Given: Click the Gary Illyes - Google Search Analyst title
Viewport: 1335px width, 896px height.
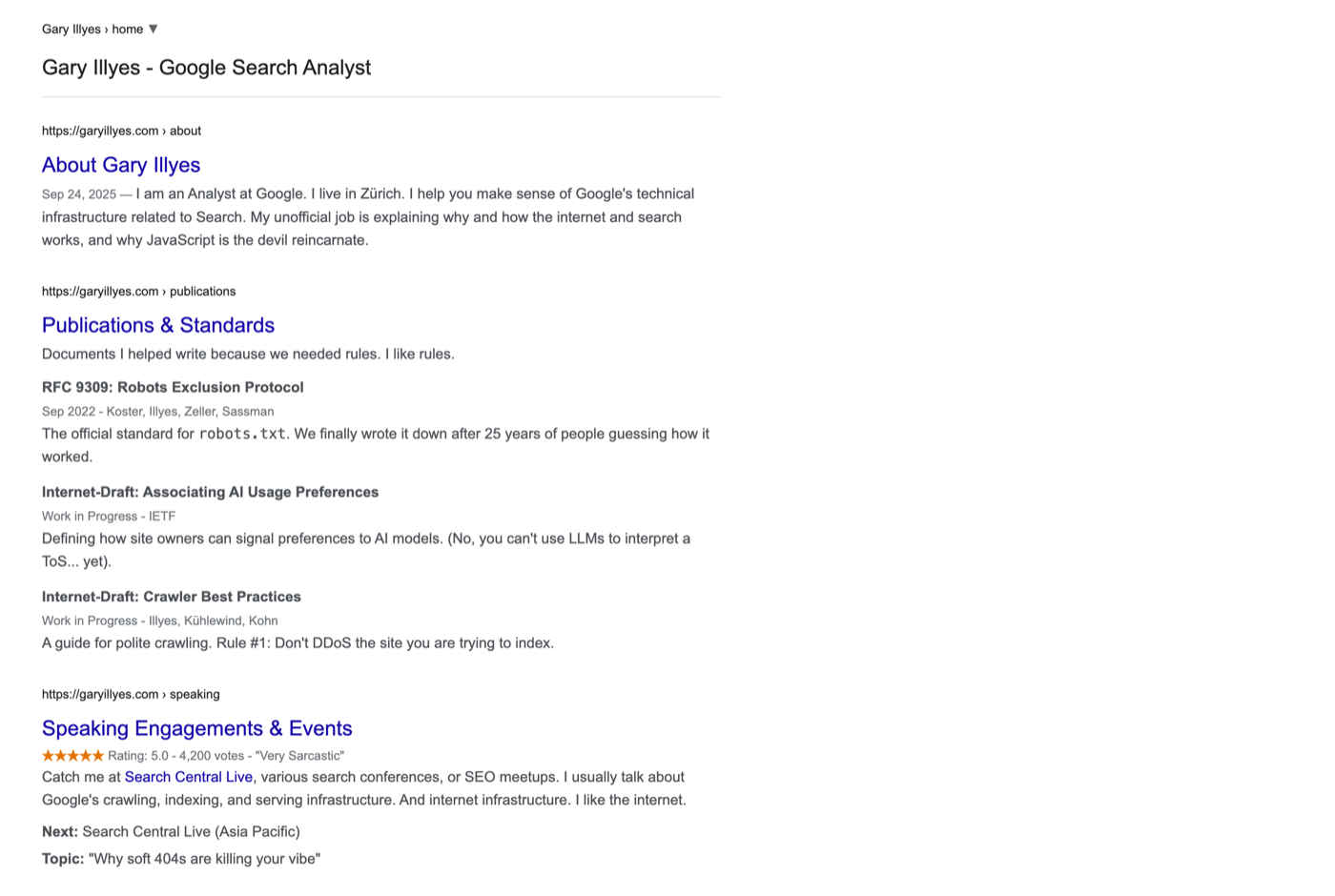Looking at the screenshot, I should pyautogui.click(x=206, y=68).
